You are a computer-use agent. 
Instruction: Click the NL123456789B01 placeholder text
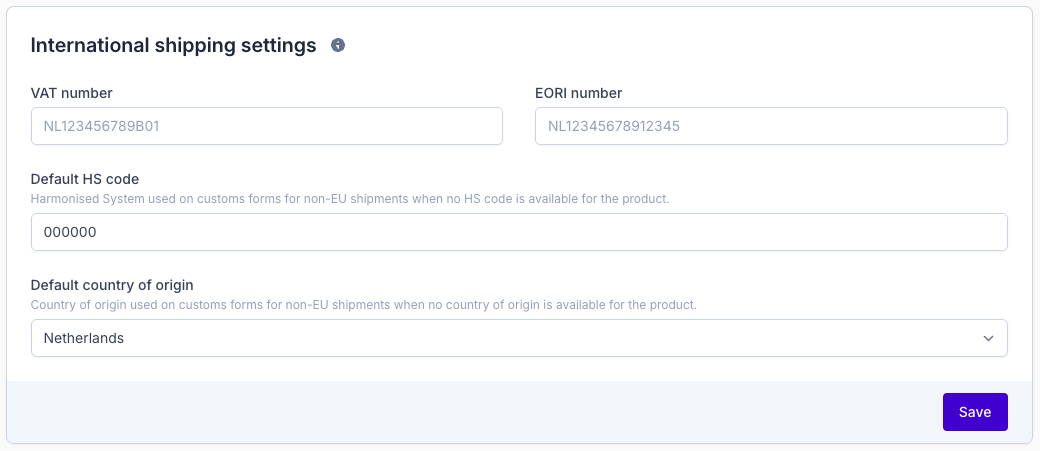[102, 127]
